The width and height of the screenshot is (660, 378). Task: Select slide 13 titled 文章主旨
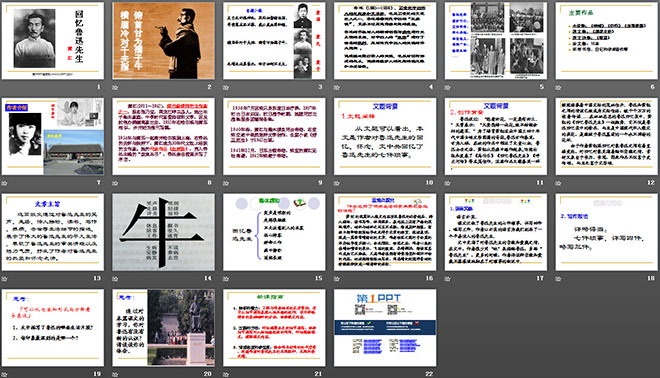[53, 232]
